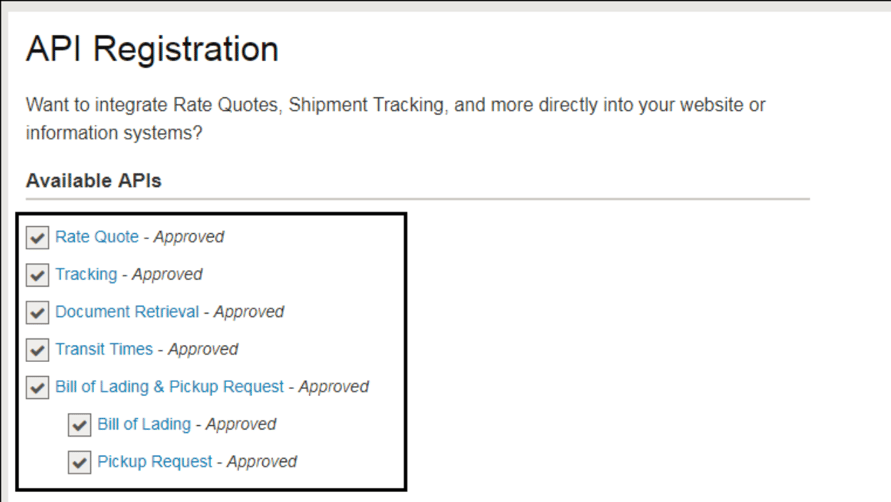The image size is (891, 502).
Task: Uncheck the Rate Quote checkbox
Action: click(38, 237)
